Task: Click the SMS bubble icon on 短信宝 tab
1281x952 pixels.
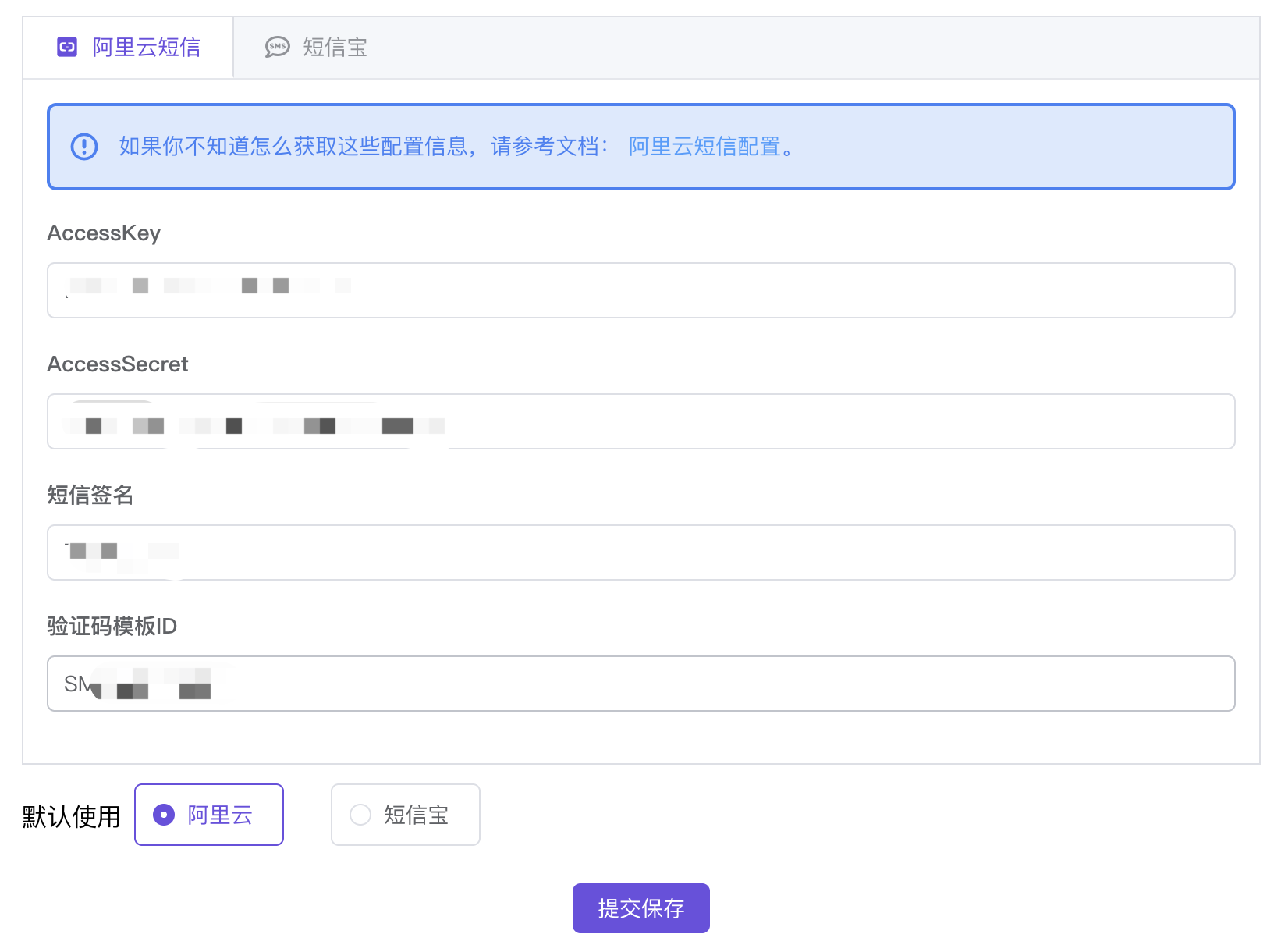Action: (x=277, y=48)
